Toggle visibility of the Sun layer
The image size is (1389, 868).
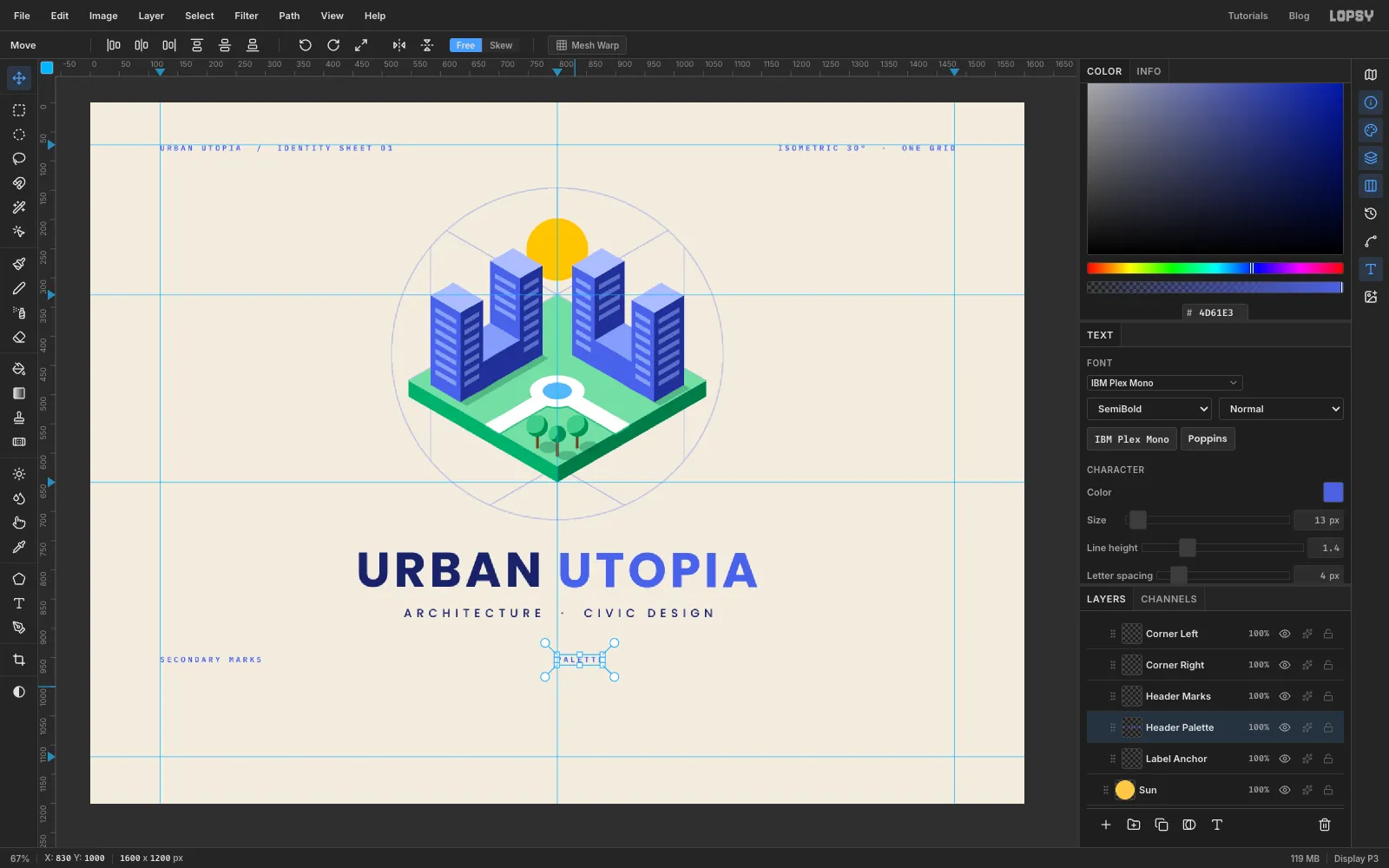tap(1285, 790)
